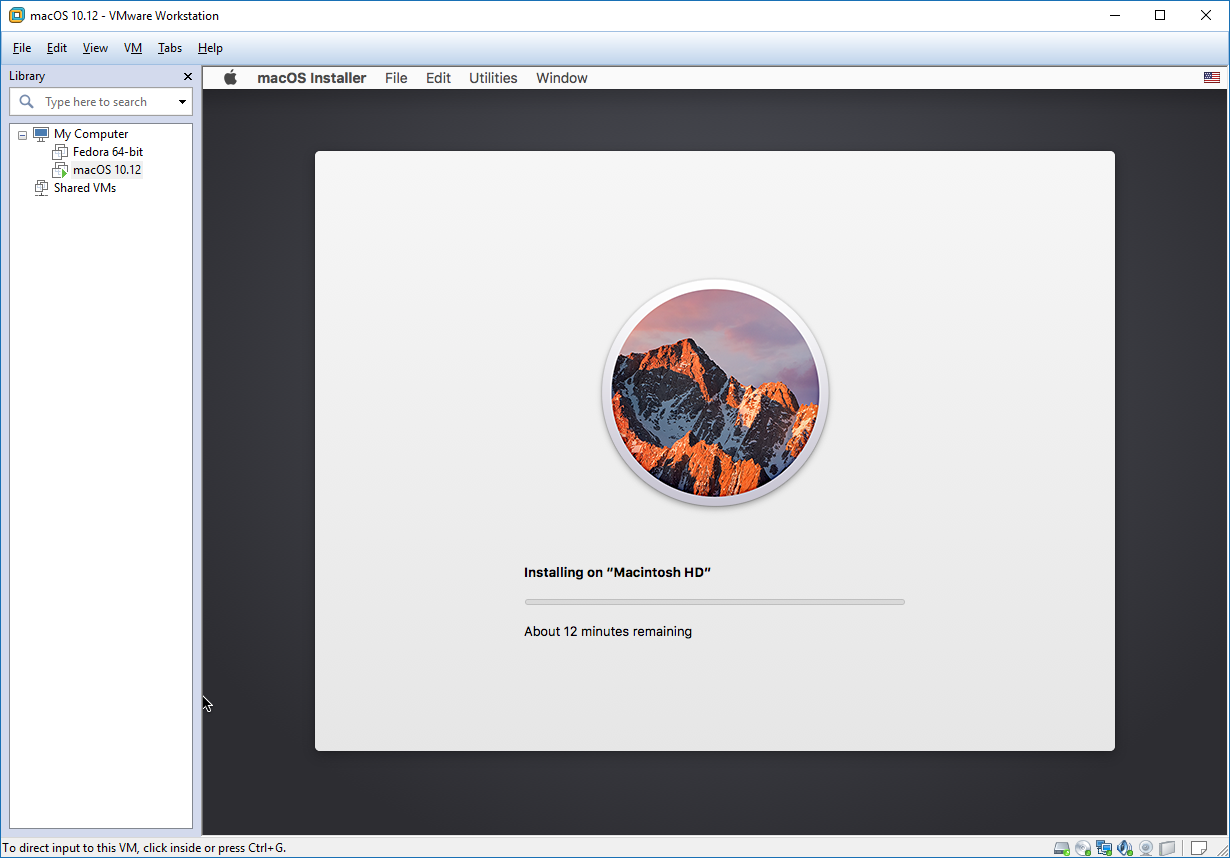The width and height of the screenshot is (1230, 858).
Task: Open the VMware Help menu
Action: [210, 48]
